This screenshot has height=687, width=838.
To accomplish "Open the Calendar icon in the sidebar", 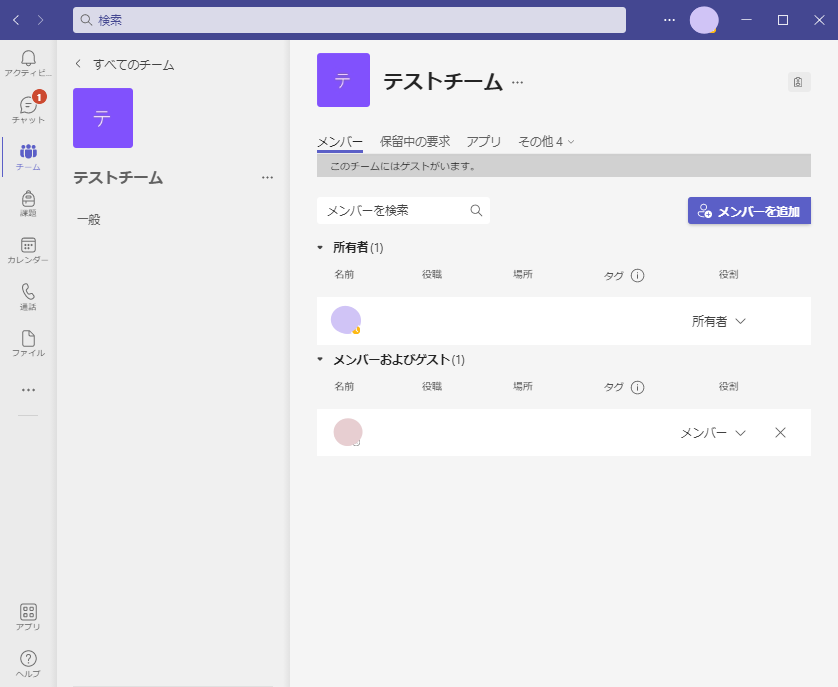I will click(x=28, y=250).
